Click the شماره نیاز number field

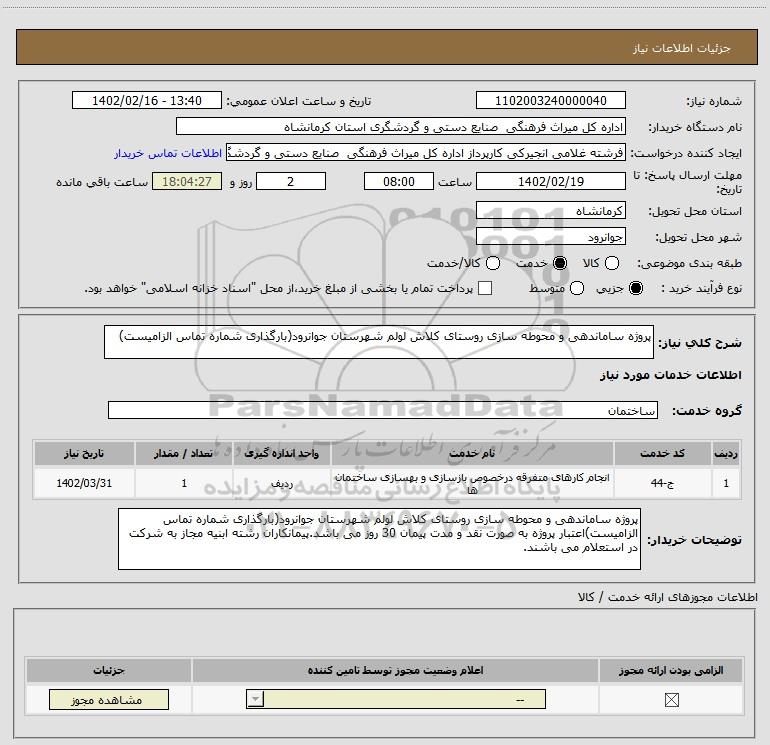[550, 100]
